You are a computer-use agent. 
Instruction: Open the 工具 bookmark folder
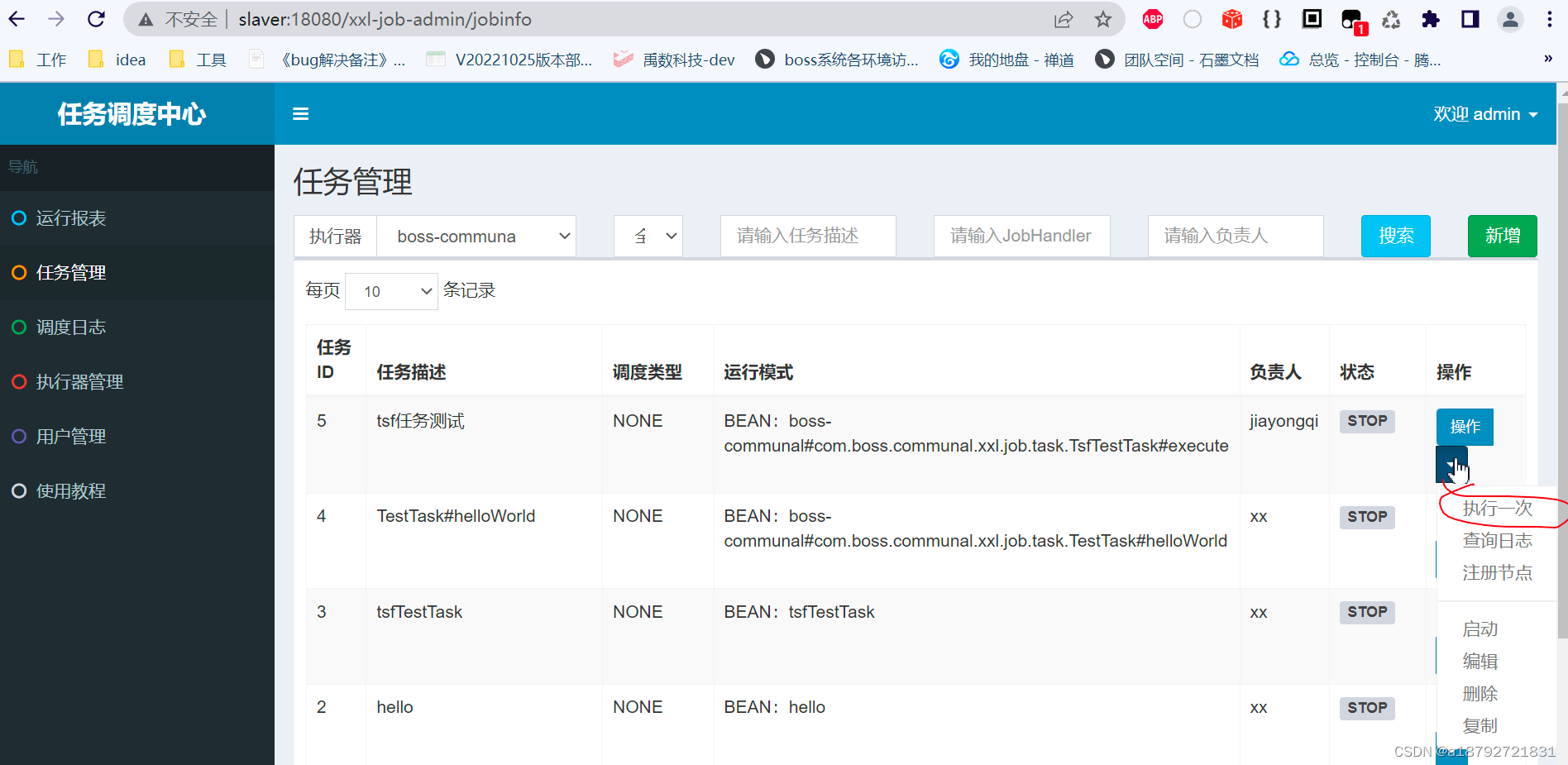pos(197,60)
